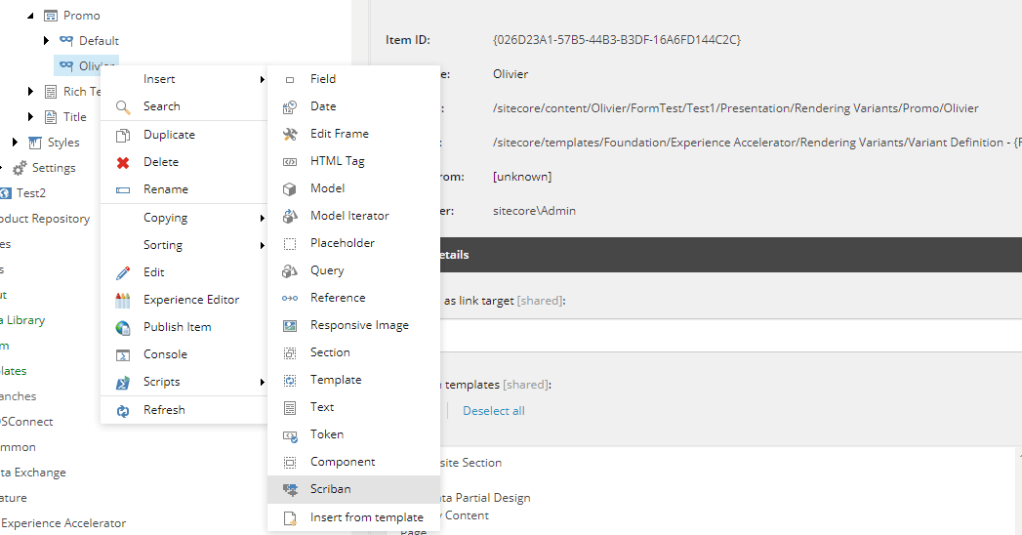Click the Model cube icon
1022x535 pixels.
(x=290, y=188)
